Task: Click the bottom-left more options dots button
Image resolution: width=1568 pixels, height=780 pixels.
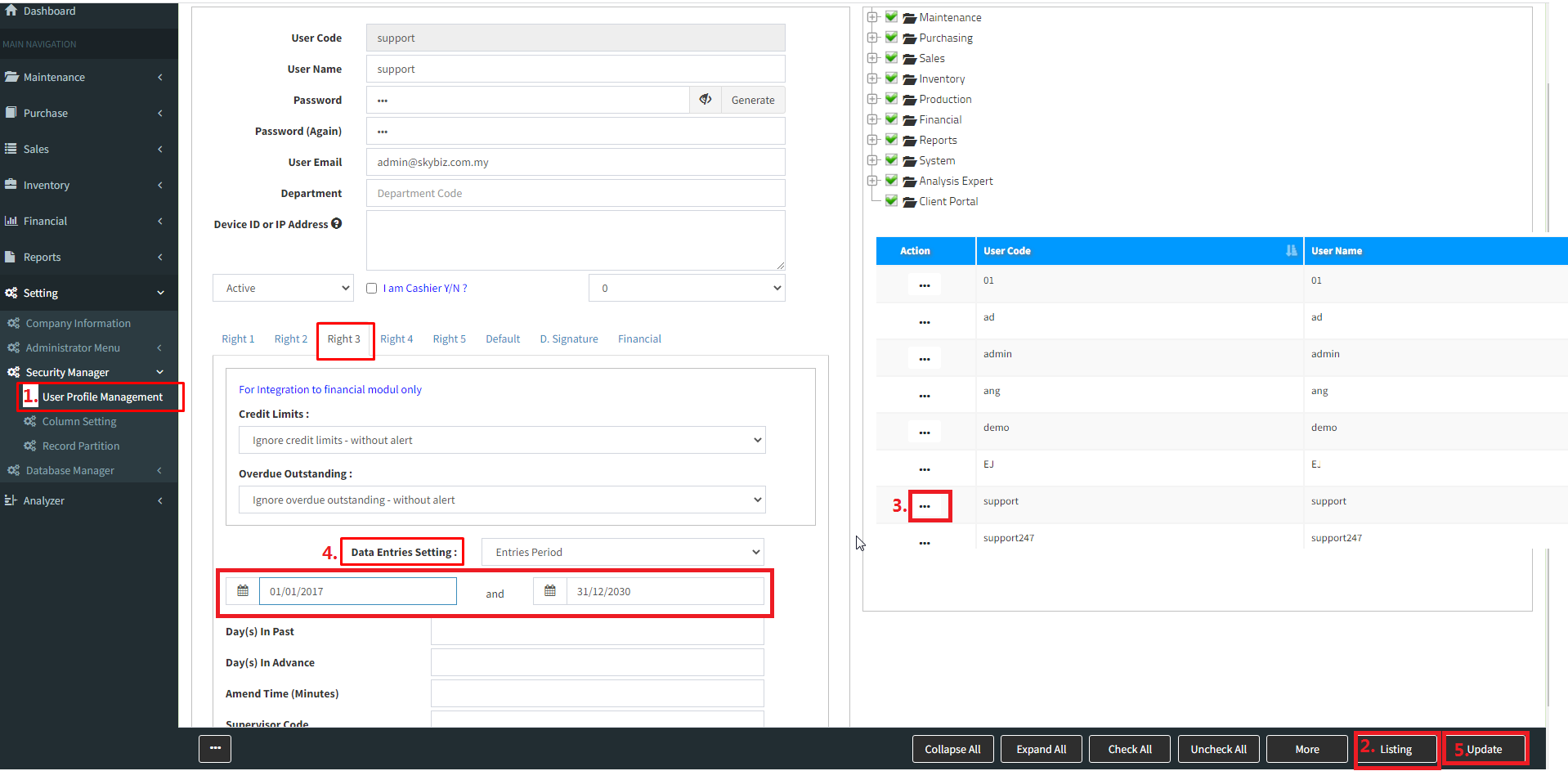Action: [x=215, y=748]
